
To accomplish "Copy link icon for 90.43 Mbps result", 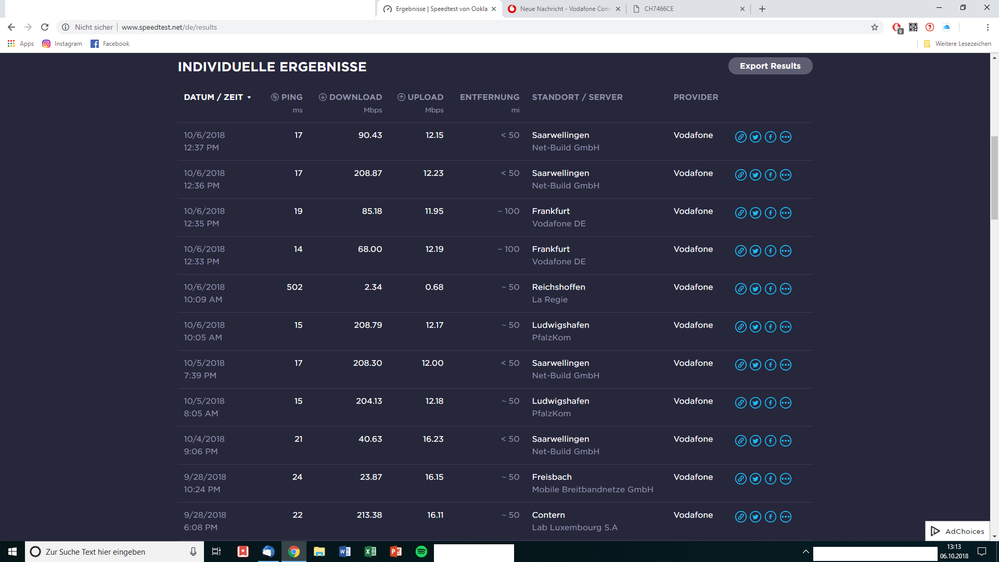I will point(740,137).
